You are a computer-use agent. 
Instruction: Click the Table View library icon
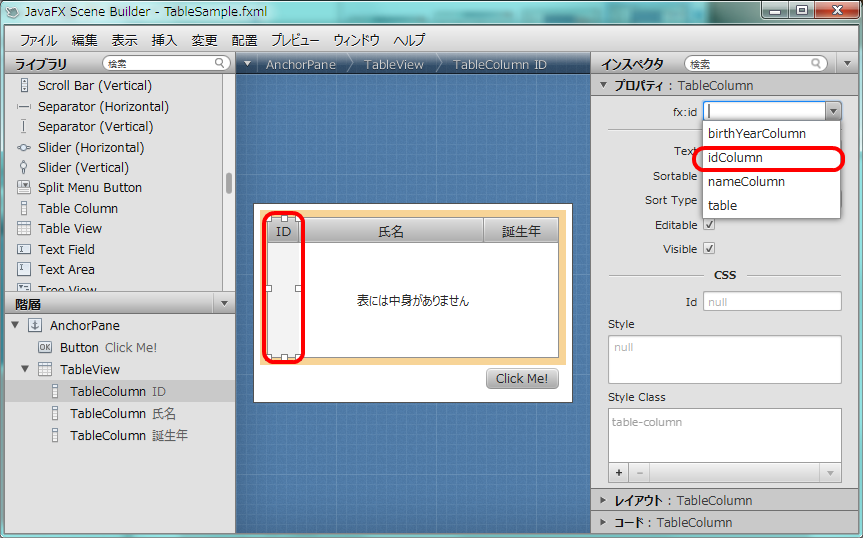click(x=24, y=228)
